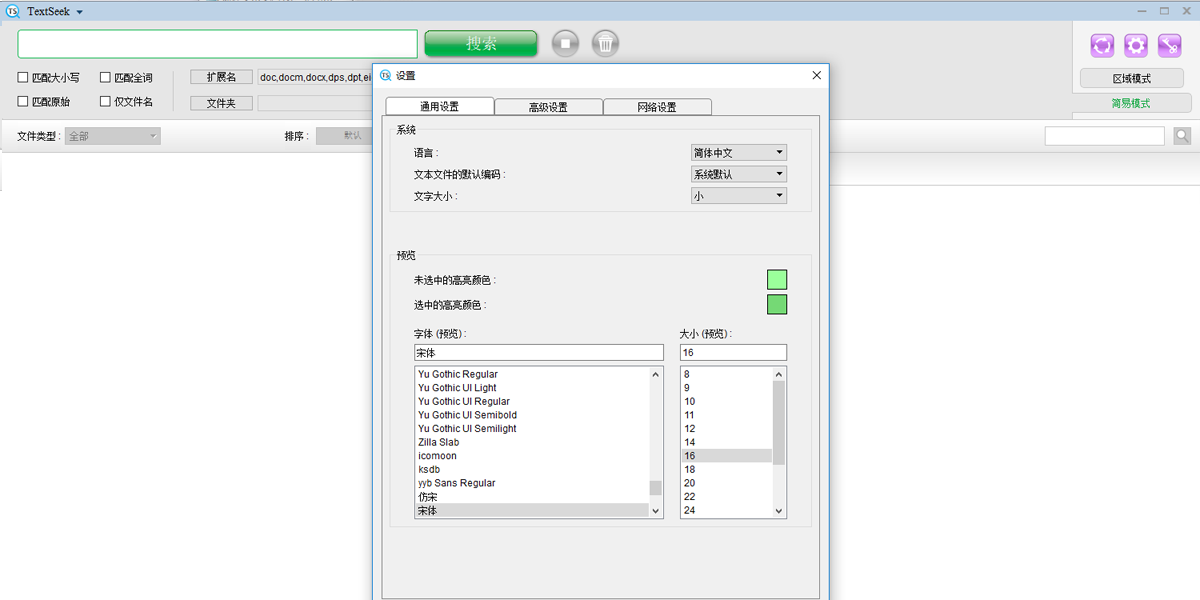Maximize the TextSeek main window
The height and width of the screenshot is (600, 1200).
click(1164, 10)
